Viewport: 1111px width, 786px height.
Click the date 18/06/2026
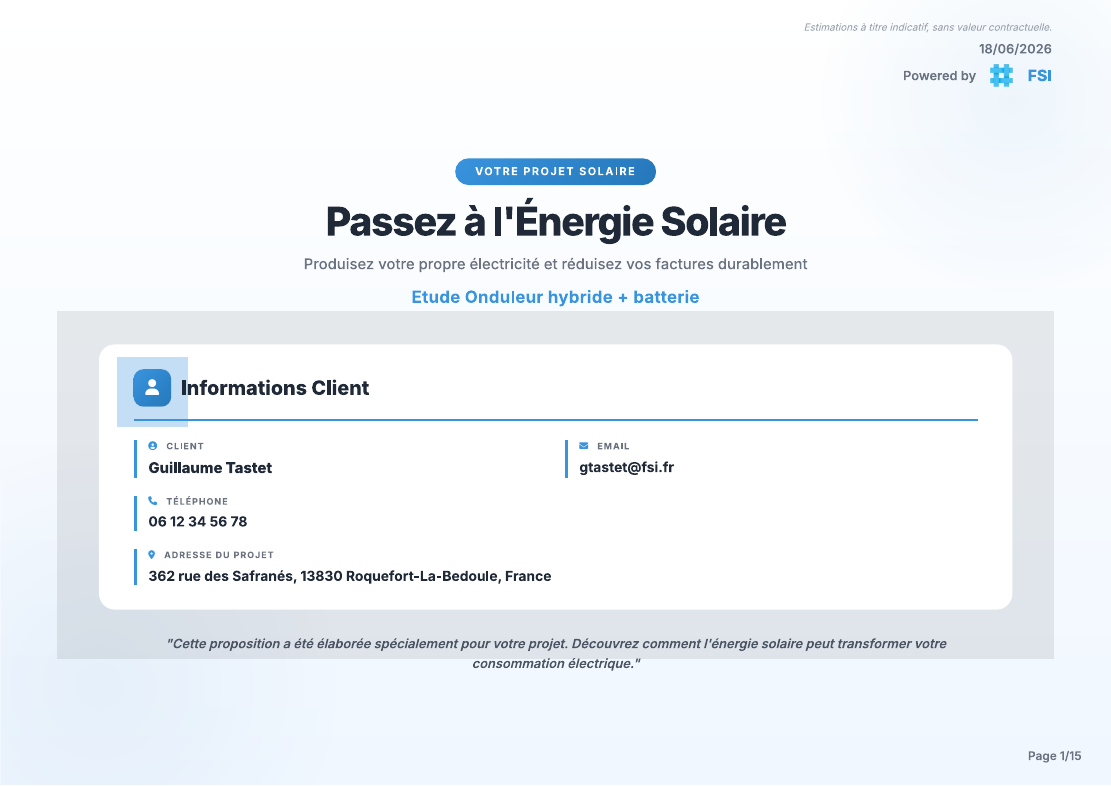coord(1015,49)
